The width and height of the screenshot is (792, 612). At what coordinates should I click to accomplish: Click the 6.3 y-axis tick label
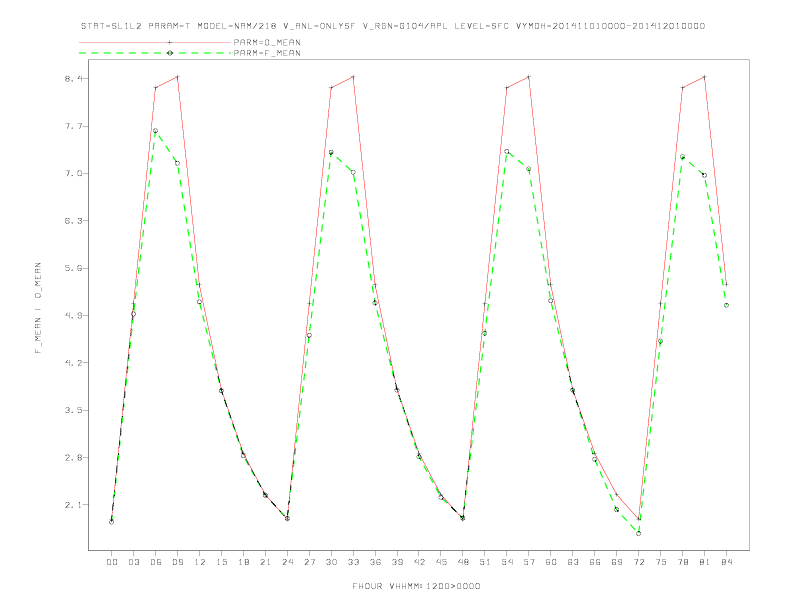73,221
